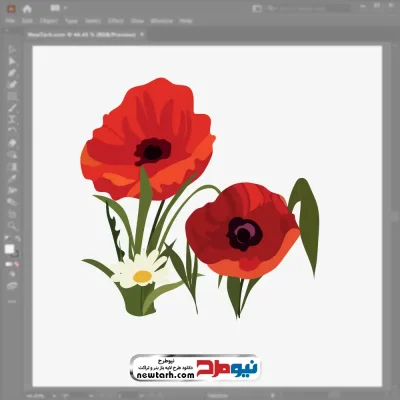400x400 pixels.
Task: Open the Effect menu
Action: coord(116,21)
